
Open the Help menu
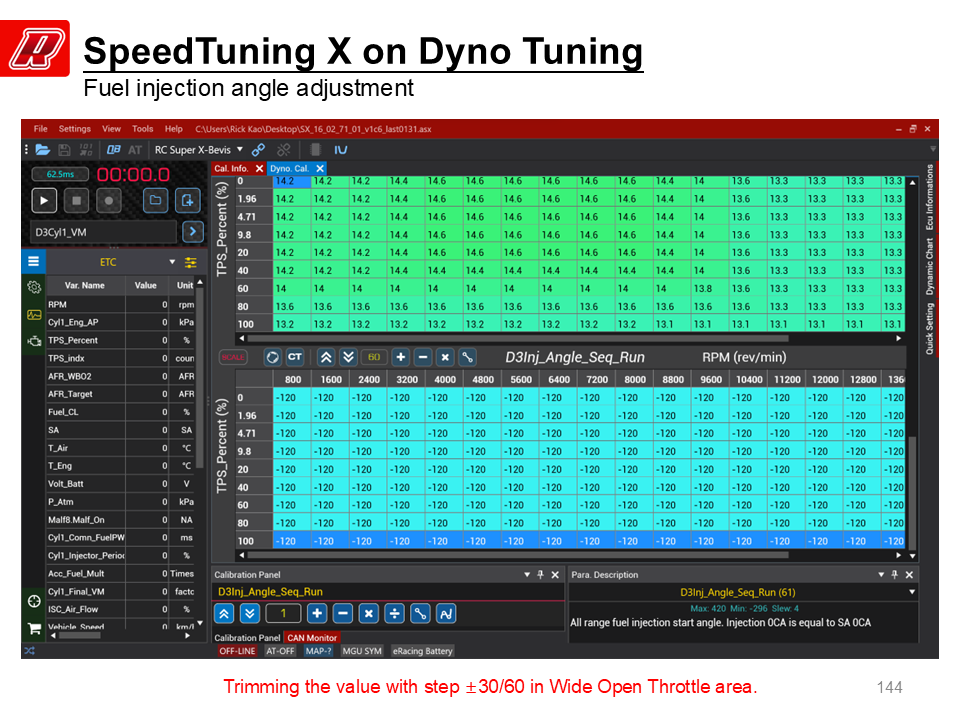(174, 129)
